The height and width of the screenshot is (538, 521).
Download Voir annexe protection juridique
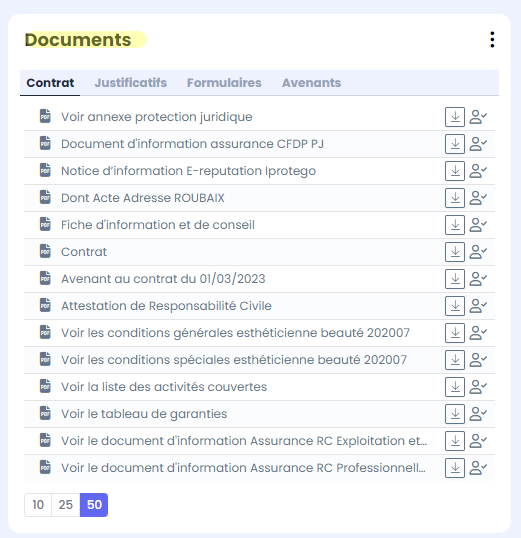[x=455, y=117]
